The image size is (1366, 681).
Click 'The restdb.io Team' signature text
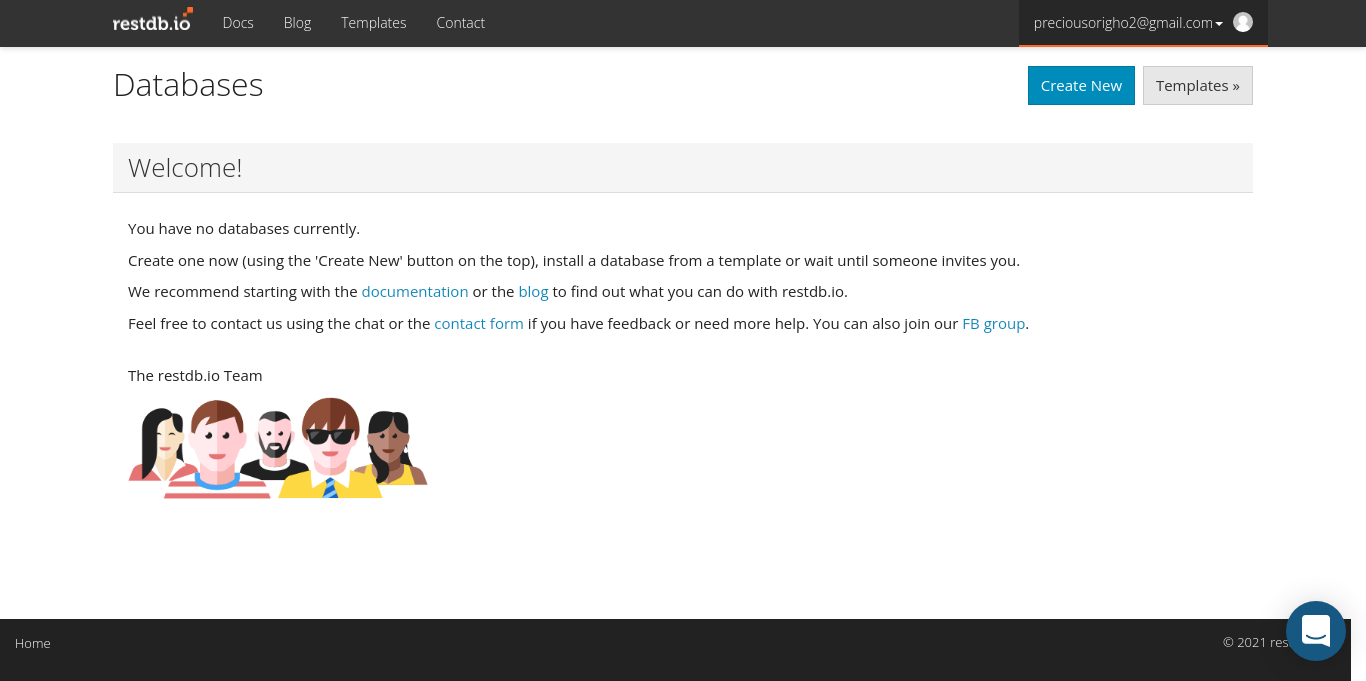pyautogui.click(x=195, y=376)
